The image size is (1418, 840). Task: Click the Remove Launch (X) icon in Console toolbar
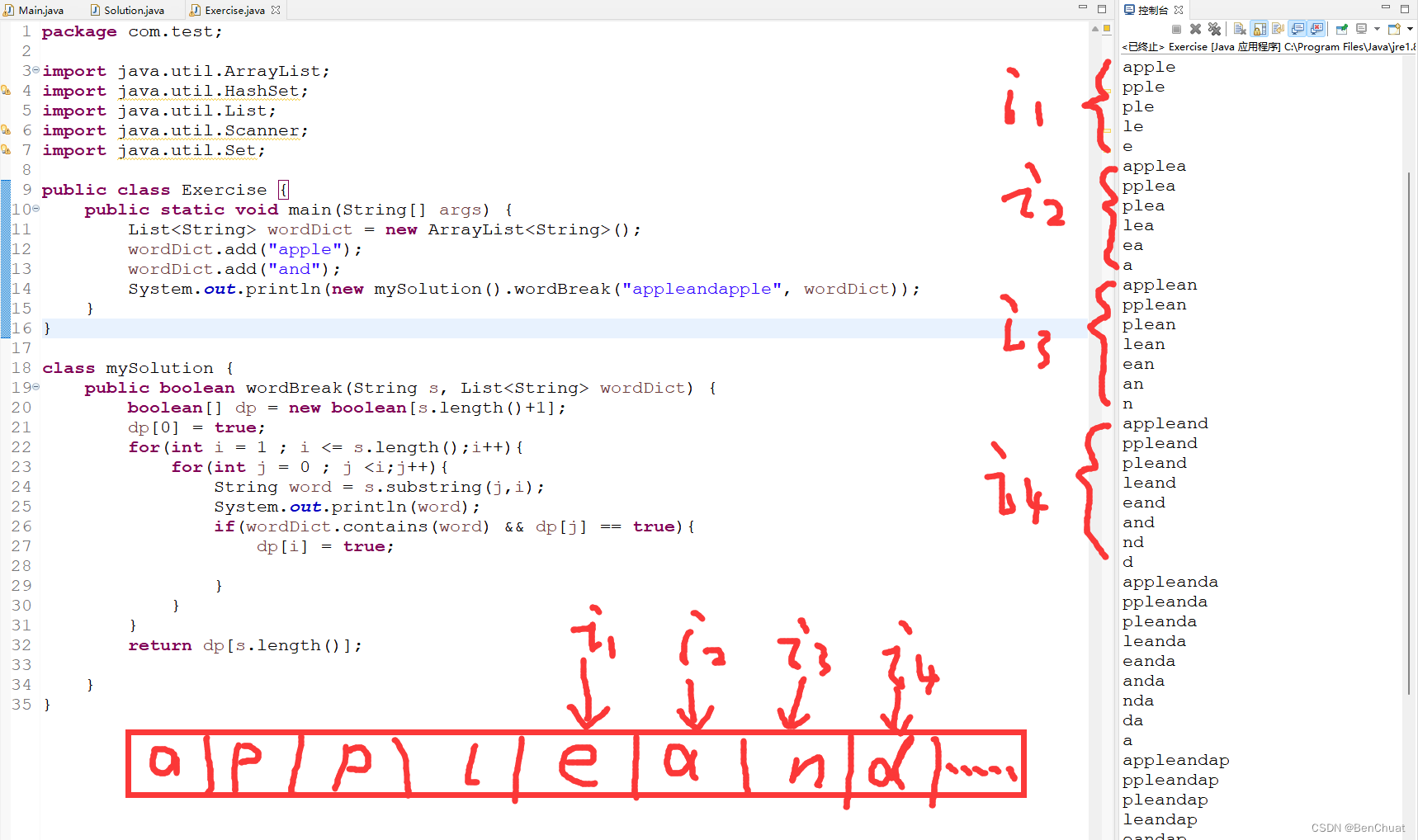click(x=1195, y=28)
